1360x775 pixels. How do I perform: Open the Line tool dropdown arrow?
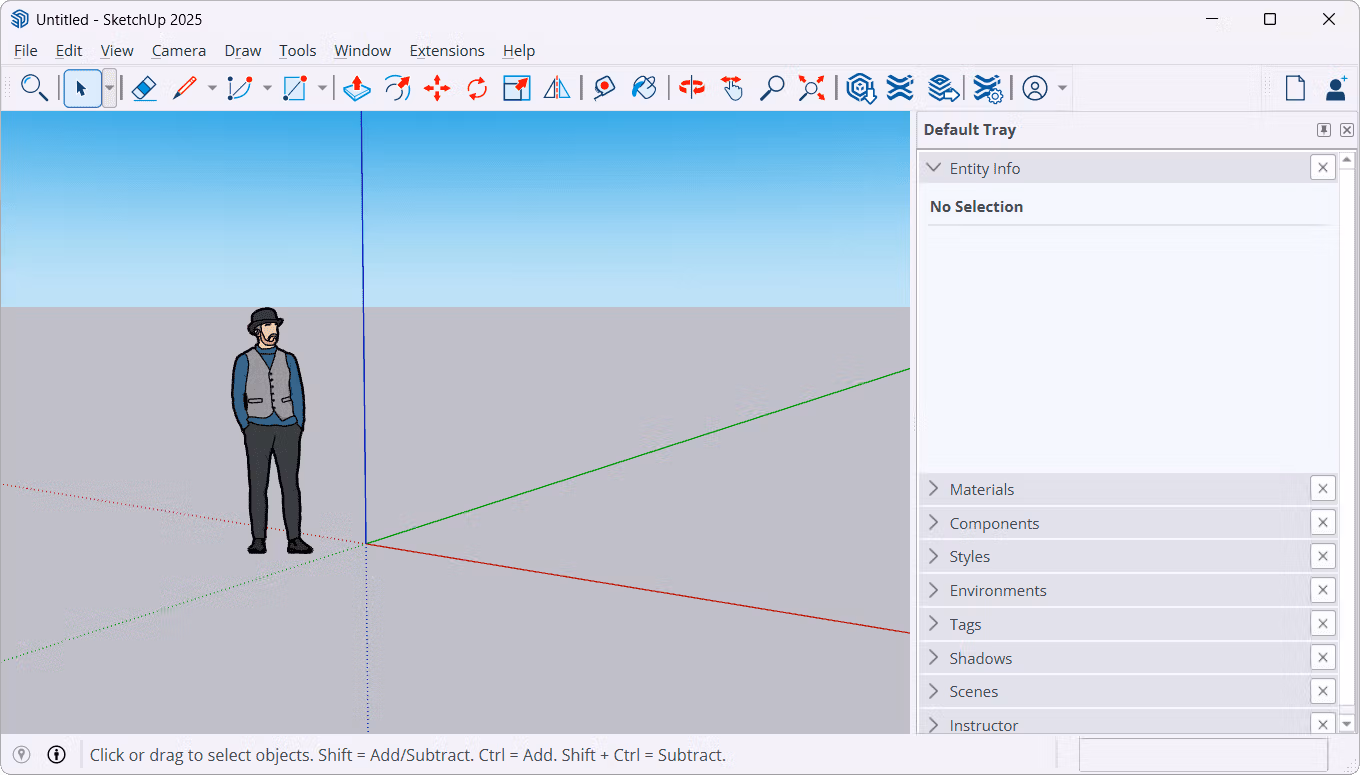212,88
